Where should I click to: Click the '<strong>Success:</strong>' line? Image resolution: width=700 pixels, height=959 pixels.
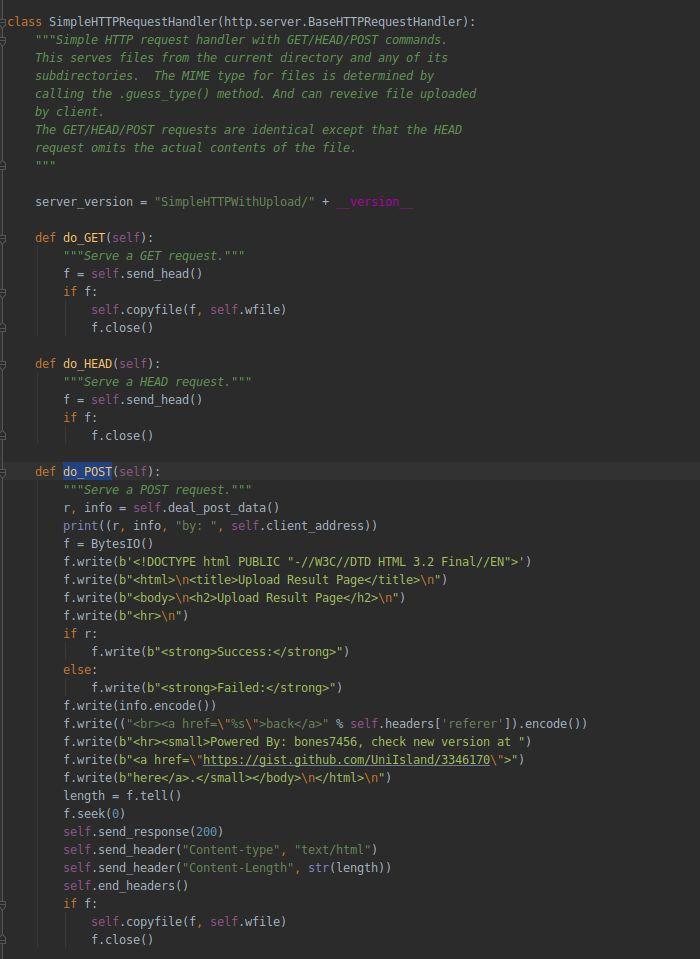point(220,652)
